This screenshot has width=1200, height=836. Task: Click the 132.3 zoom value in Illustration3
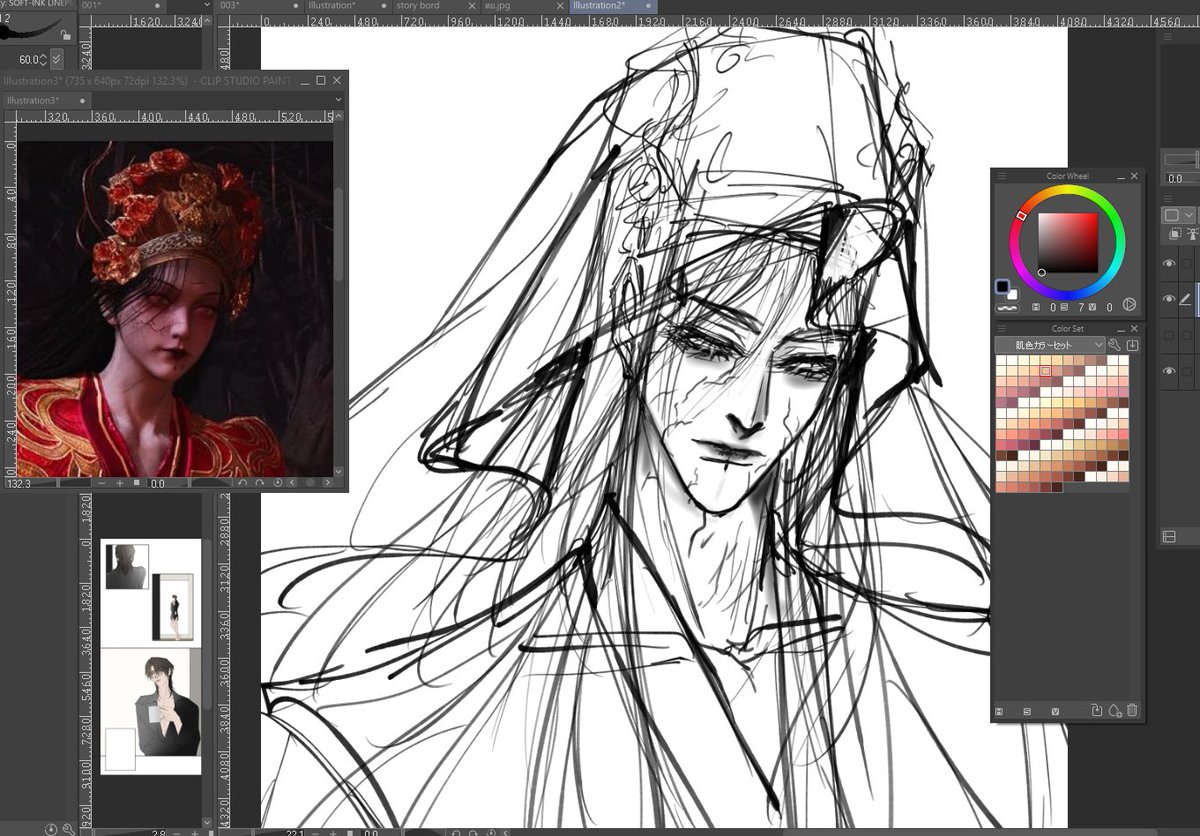coord(18,483)
